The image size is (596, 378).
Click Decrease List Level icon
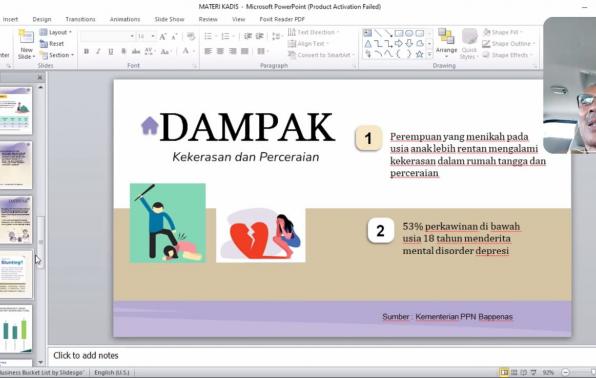[248, 37]
